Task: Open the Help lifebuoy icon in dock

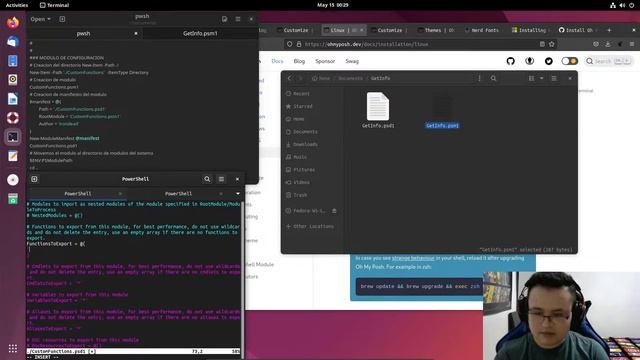Action: click(13, 118)
